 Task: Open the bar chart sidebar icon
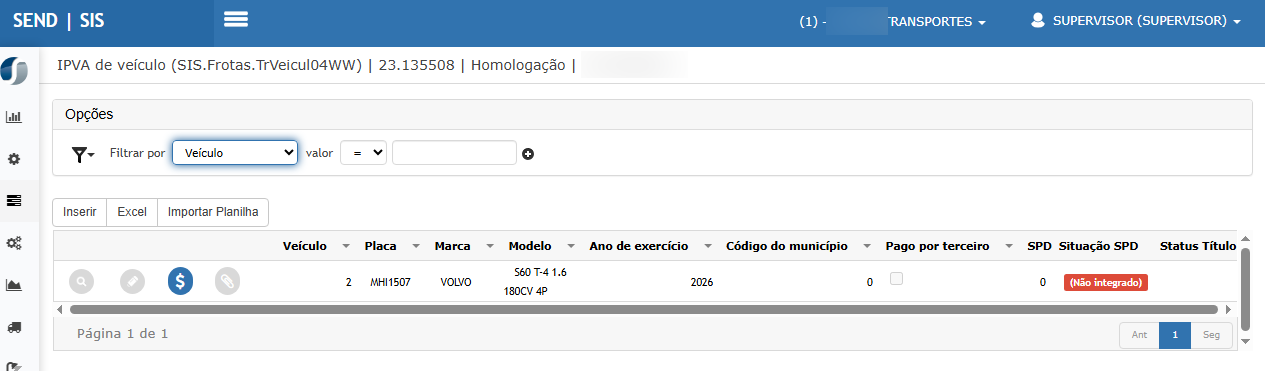pos(14,117)
